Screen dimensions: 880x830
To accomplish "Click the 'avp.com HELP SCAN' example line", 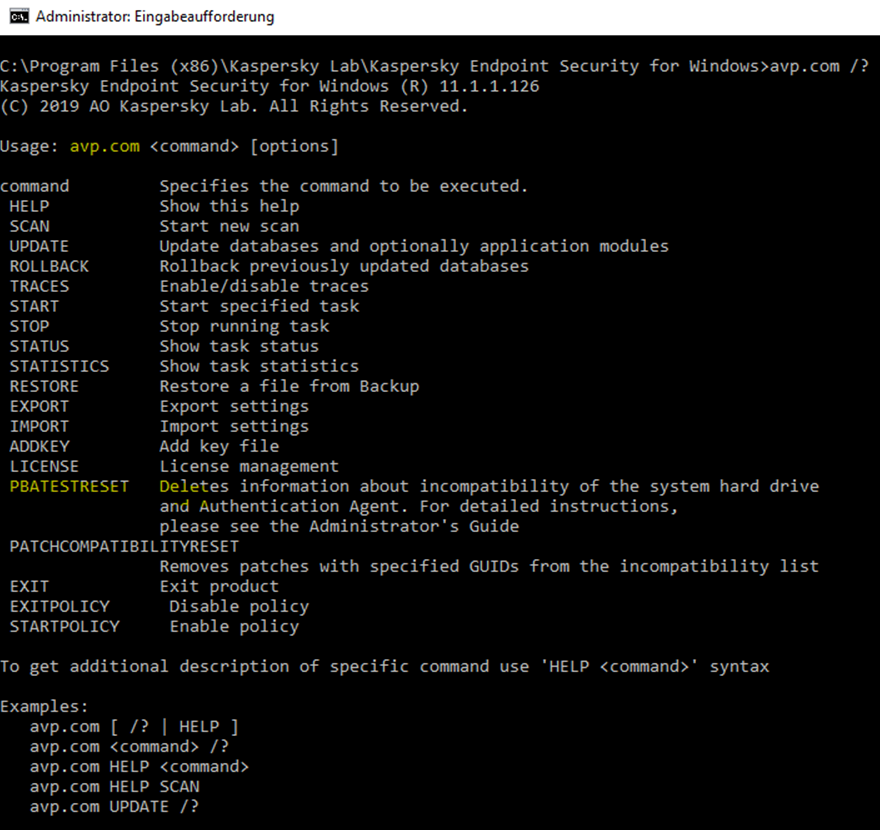I will click(114, 786).
